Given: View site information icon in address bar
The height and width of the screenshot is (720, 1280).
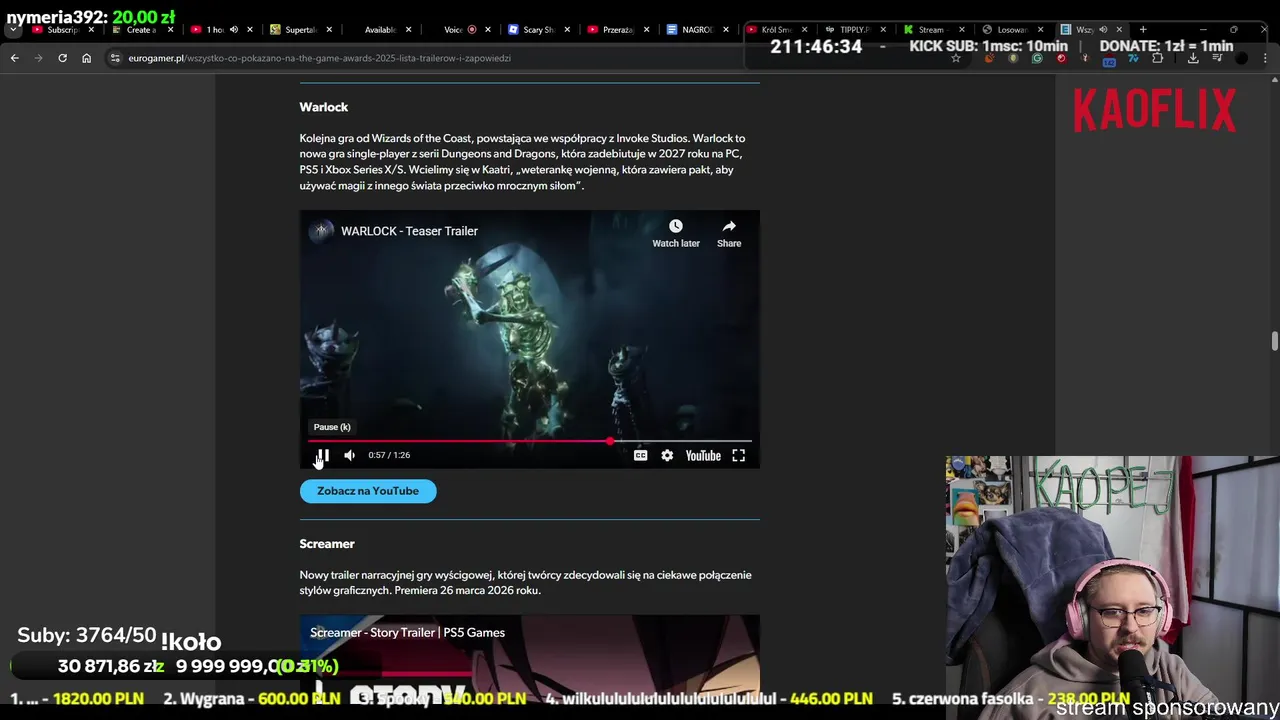Looking at the screenshot, I should click(x=115, y=58).
